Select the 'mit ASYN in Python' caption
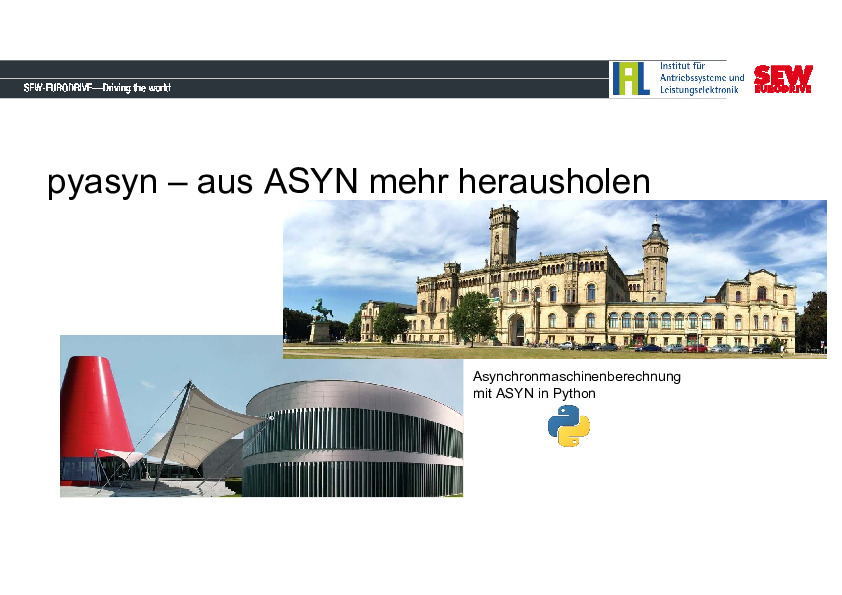The image size is (842, 595). [x=534, y=393]
